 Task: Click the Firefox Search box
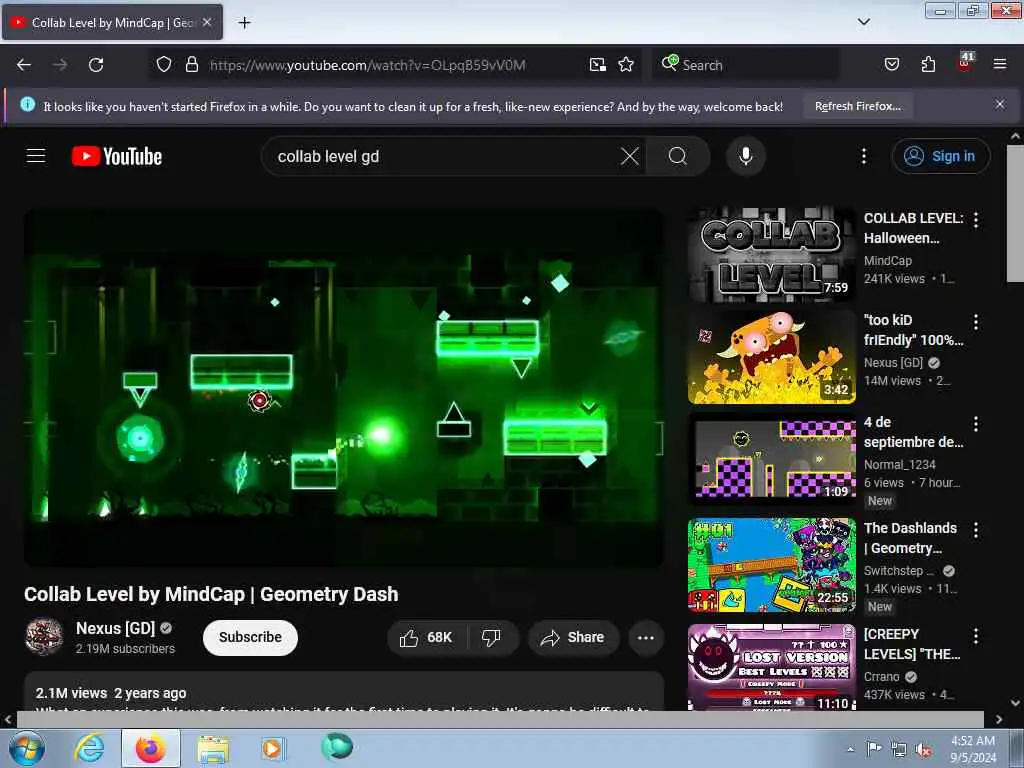coord(744,65)
